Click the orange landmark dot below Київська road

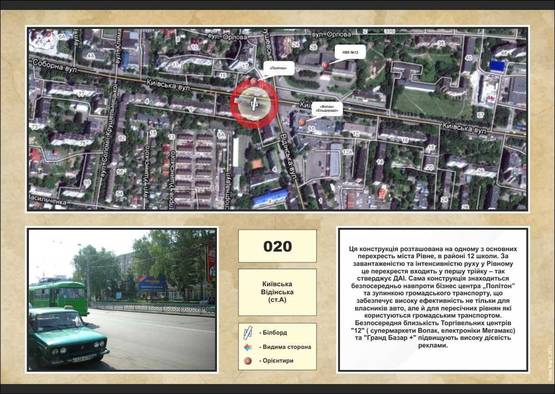pos(302,122)
